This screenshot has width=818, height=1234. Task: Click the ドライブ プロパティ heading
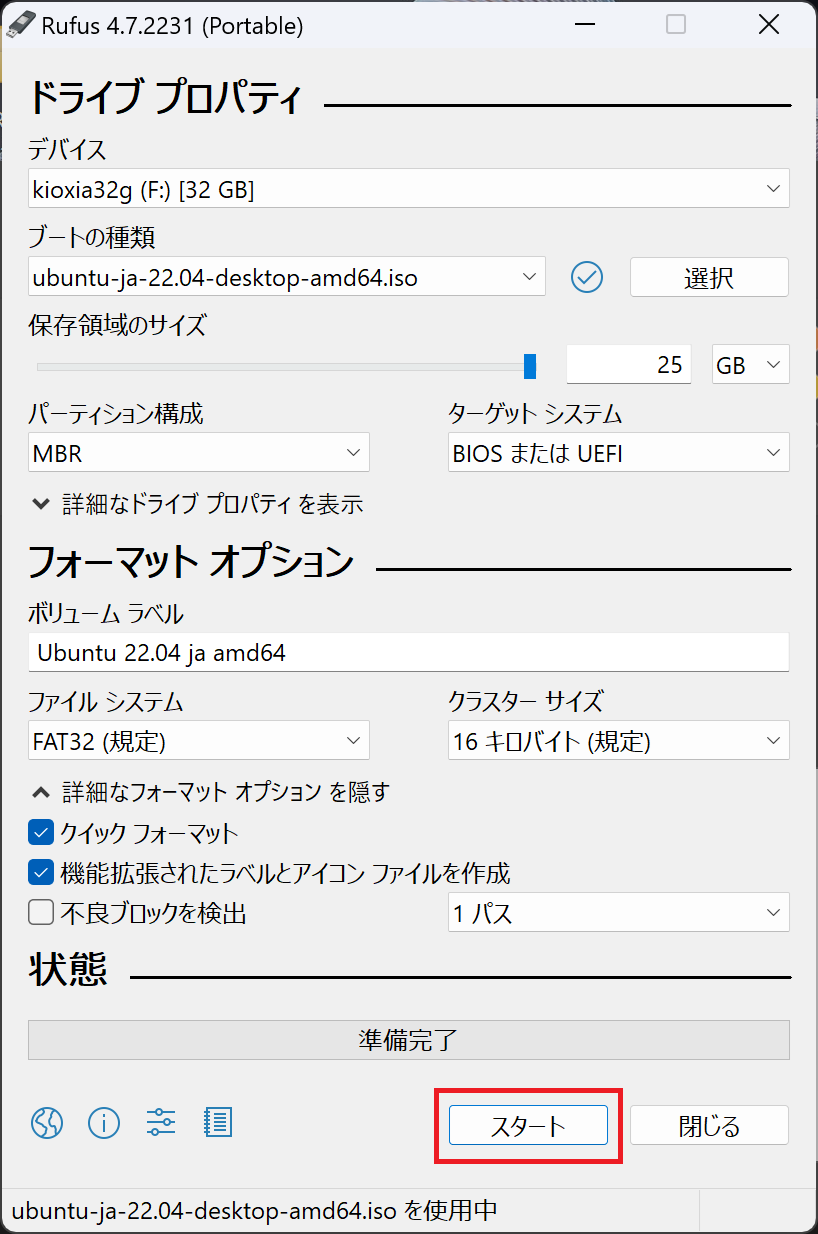pos(164,98)
